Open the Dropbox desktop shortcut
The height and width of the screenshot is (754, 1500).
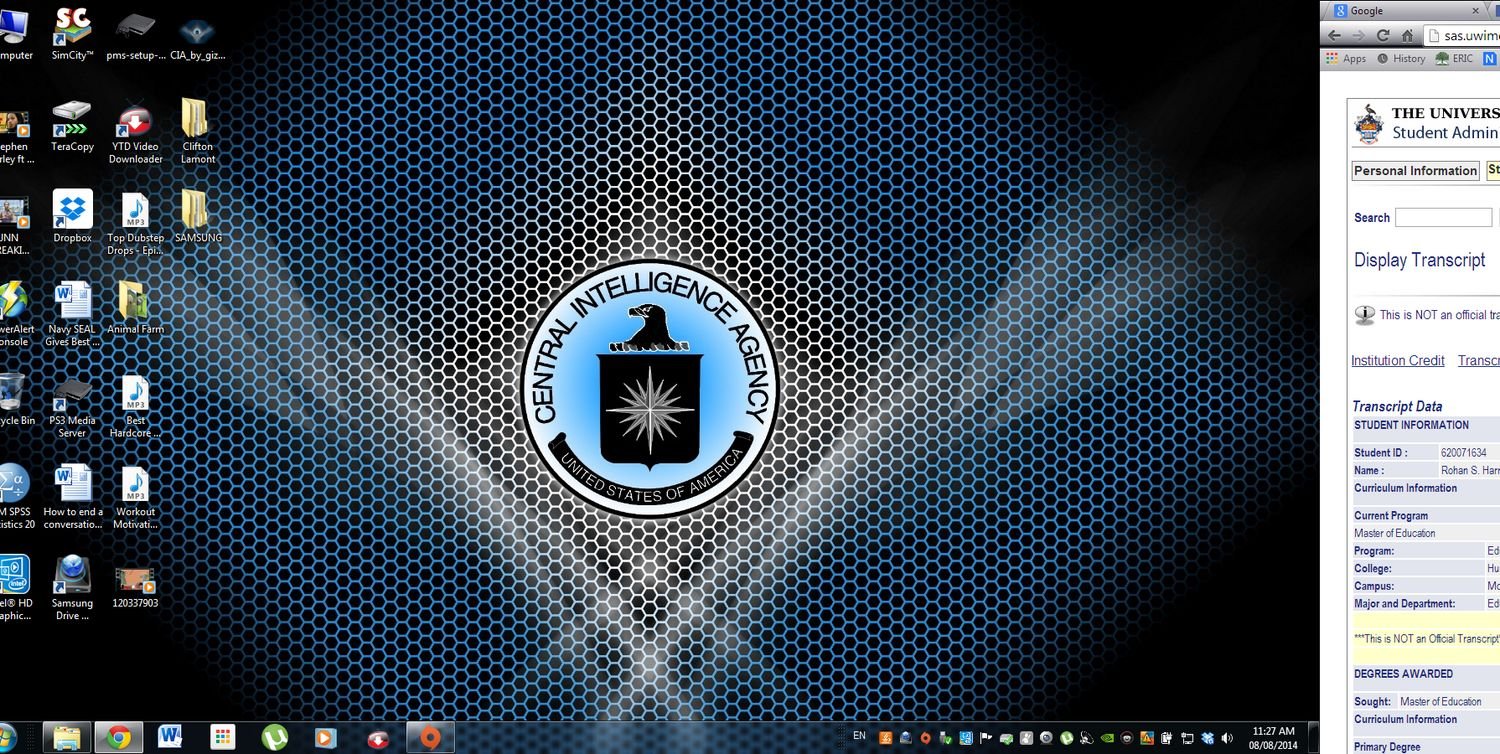[x=72, y=217]
